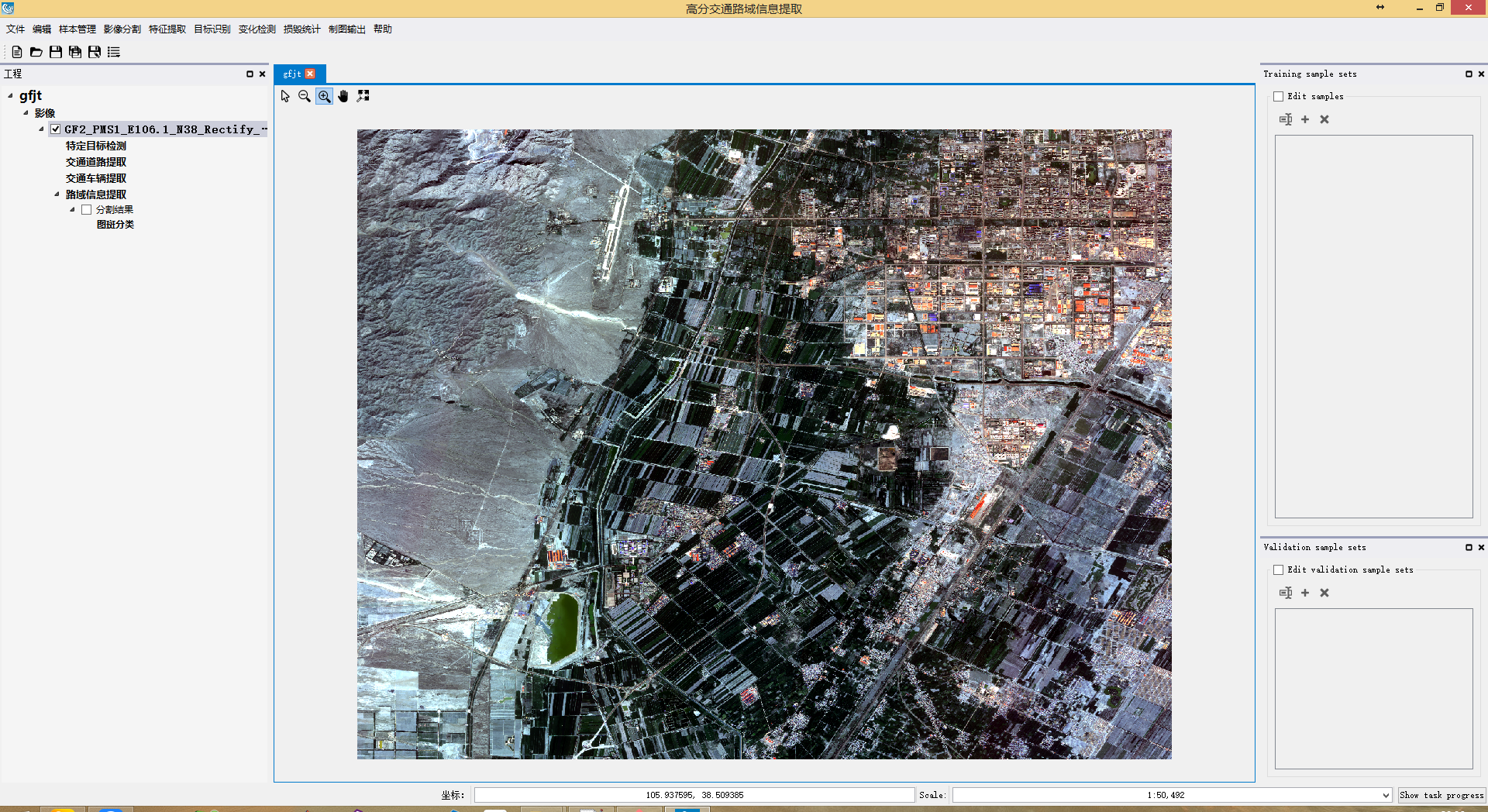The image size is (1488, 812).
Task: Open the 目标识别 menu
Action: pyautogui.click(x=212, y=29)
